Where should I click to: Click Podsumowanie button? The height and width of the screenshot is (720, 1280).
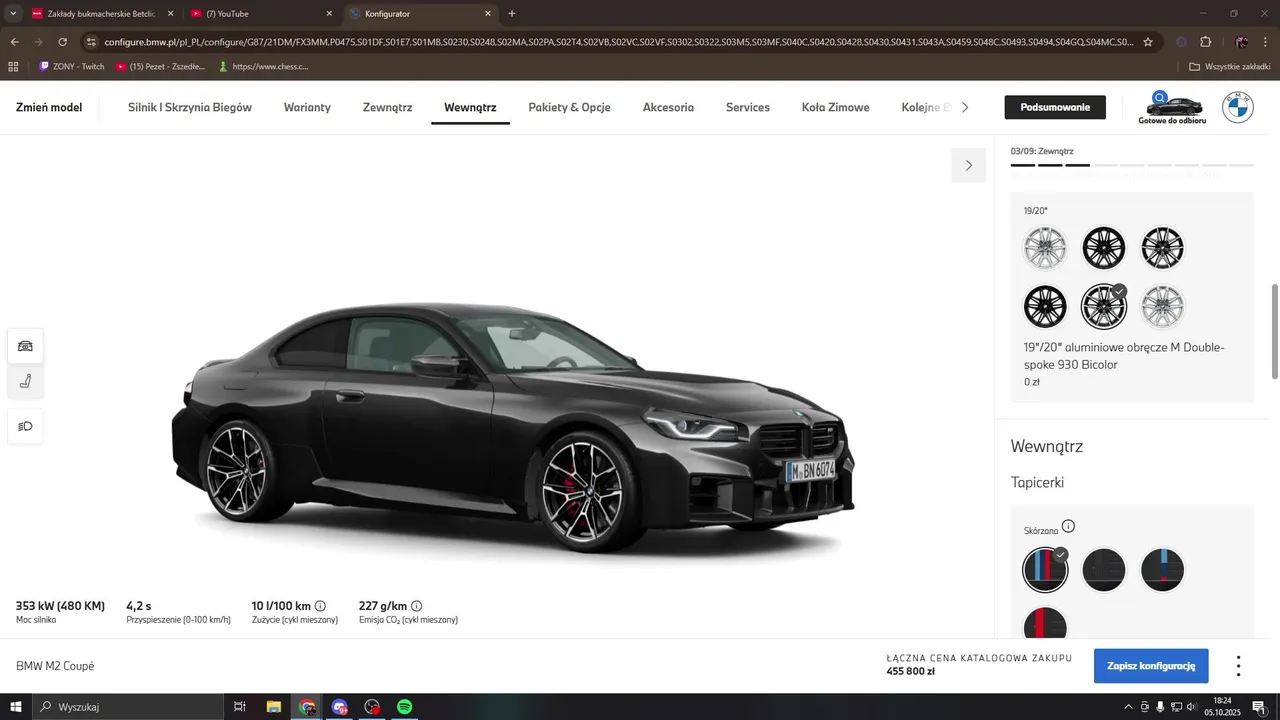point(1055,107)
